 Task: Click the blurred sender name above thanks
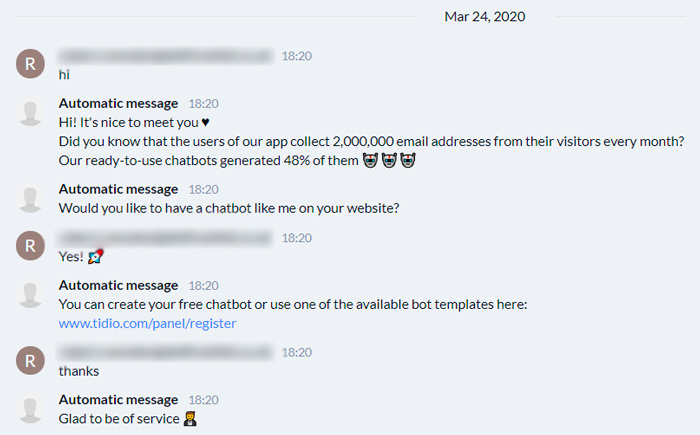(166, 352)
